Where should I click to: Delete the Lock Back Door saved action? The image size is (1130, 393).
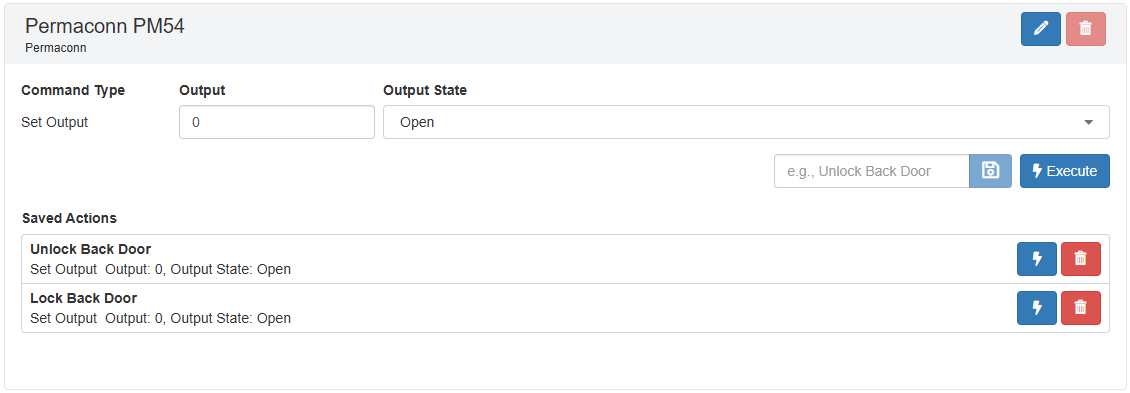pyautogui.click(x=1080, y=308)
